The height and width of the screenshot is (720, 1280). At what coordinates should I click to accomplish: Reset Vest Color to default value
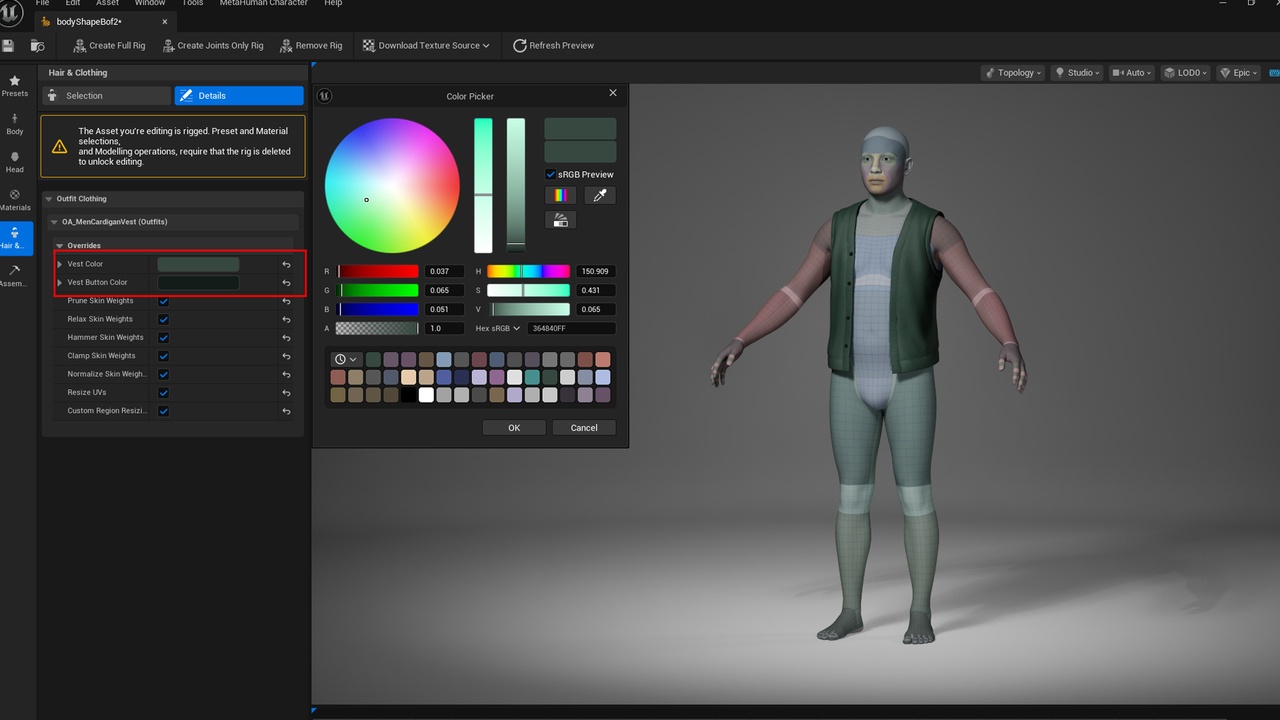(x=286, y=265)
